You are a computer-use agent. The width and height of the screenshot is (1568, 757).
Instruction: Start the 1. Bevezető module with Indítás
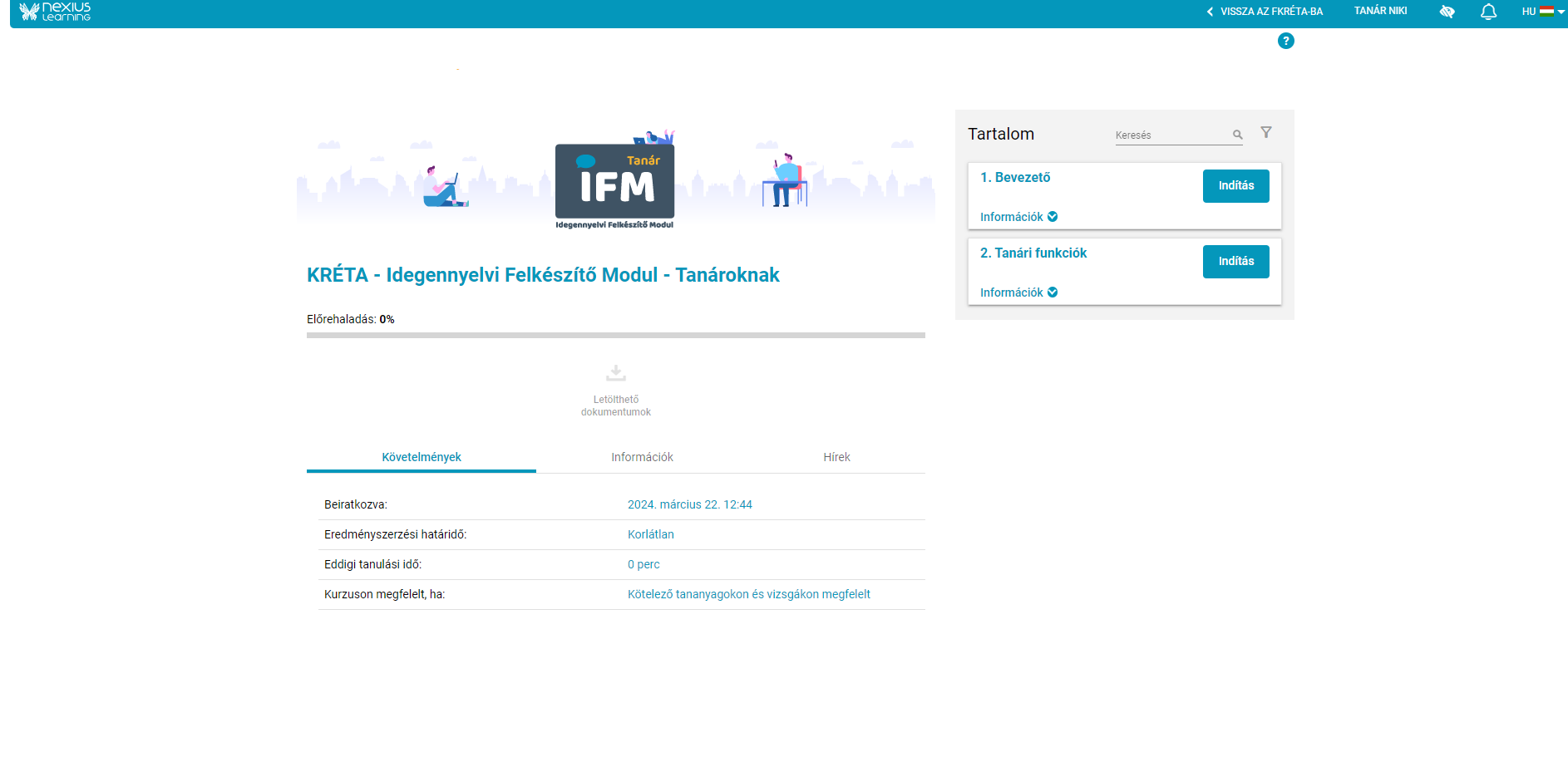pos(1235,186)
